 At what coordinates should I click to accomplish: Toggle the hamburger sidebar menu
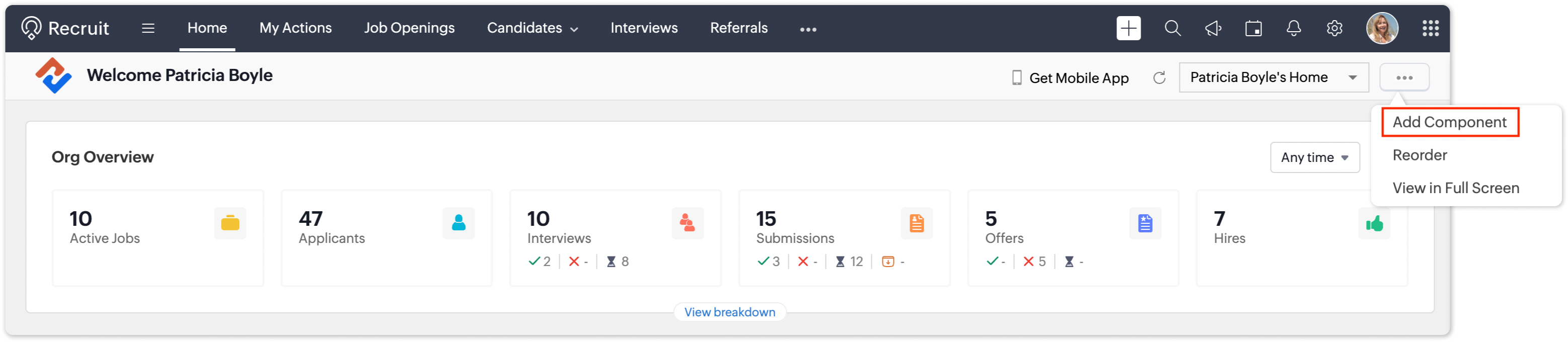(x=148, y=28)
